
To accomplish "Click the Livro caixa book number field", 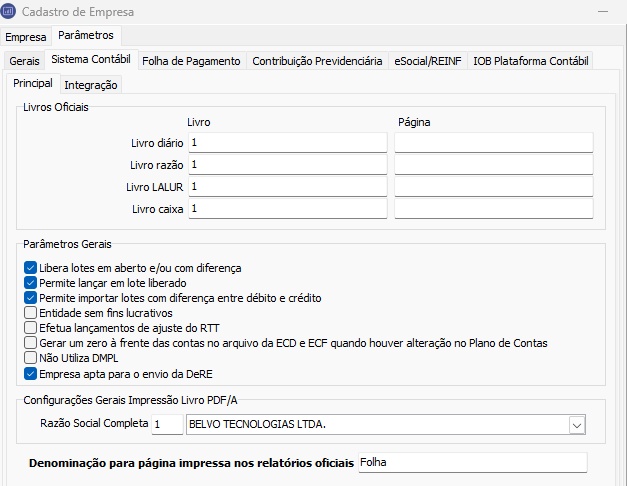I will click(x=288, y=209).
